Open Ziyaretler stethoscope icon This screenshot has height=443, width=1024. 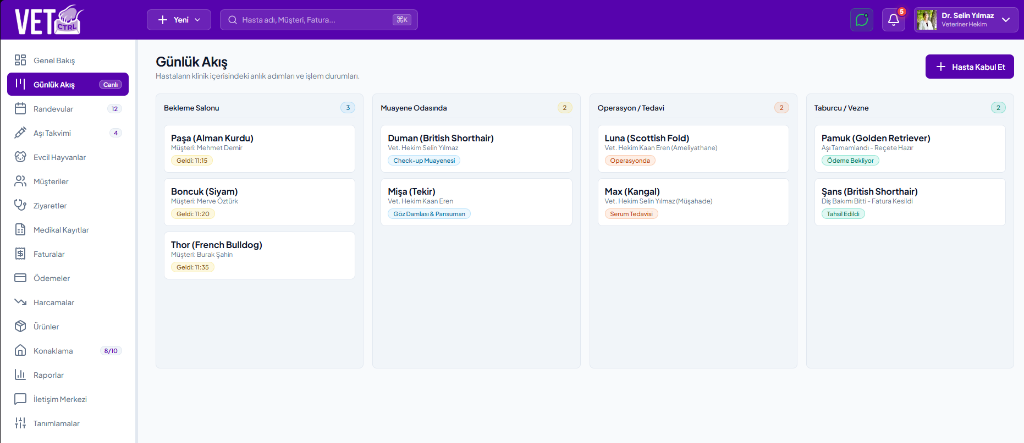pos(20,205)
